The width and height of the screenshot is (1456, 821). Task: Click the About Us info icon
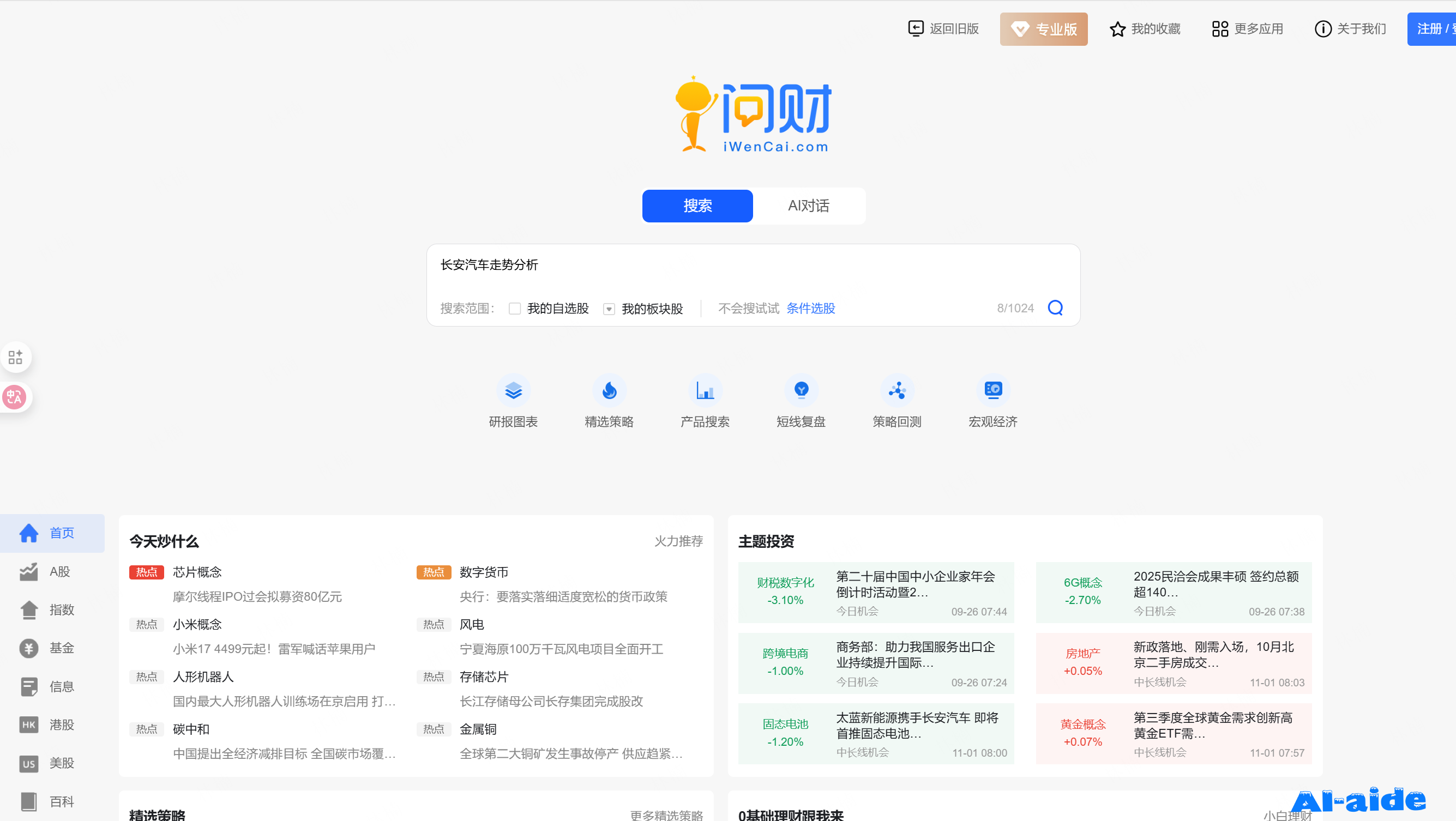[1322, 29]
